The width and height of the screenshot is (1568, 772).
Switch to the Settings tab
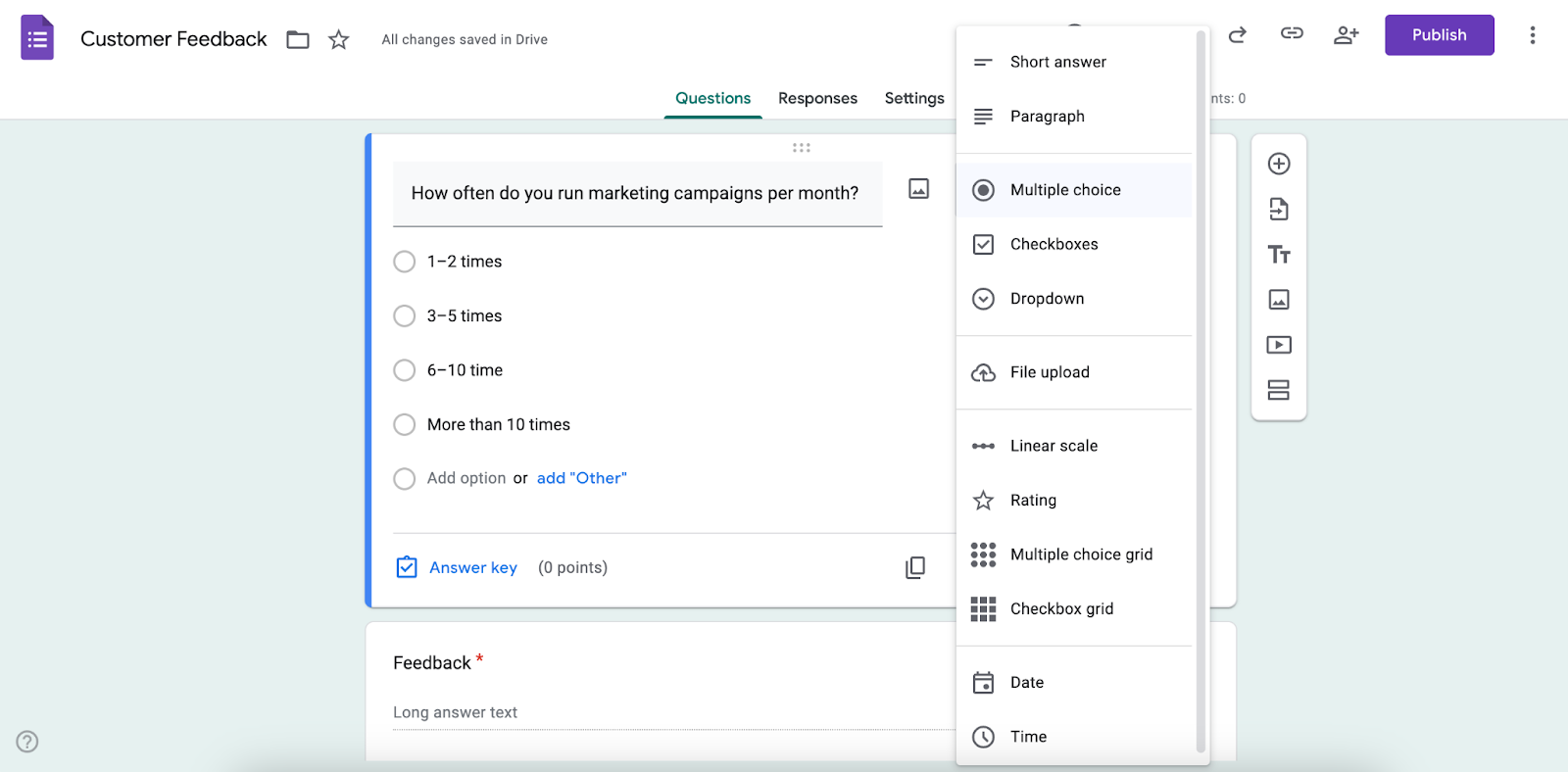(914, 98)
